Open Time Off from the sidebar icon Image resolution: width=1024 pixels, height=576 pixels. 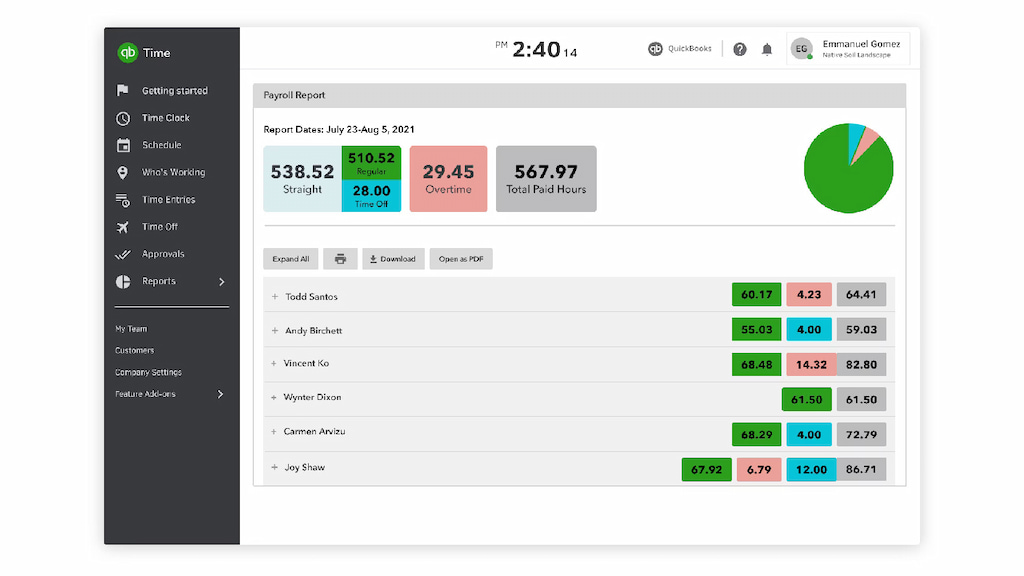(121, 226)
